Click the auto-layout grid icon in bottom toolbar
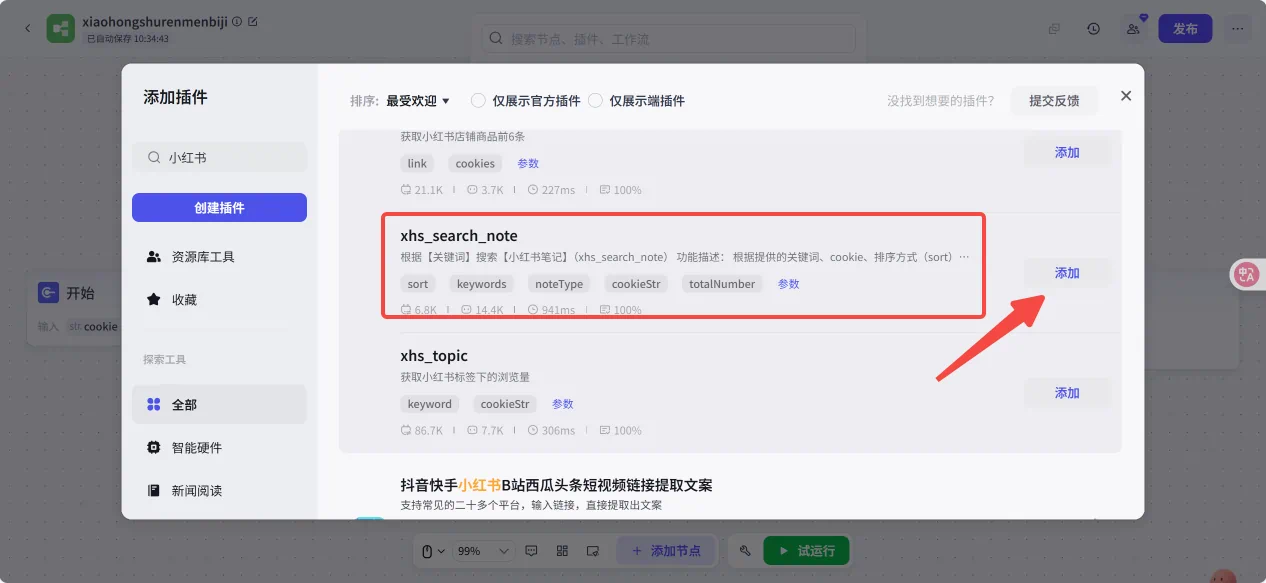Screen dimensions: 1266x583 (x=562, y=551)
